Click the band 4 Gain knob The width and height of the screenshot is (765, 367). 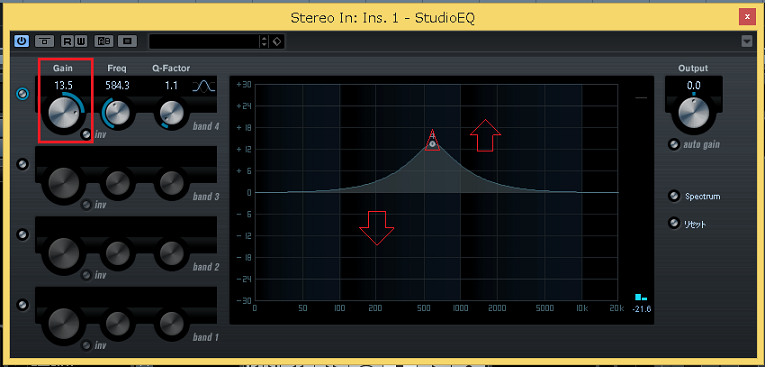click(x=64, y=112)
